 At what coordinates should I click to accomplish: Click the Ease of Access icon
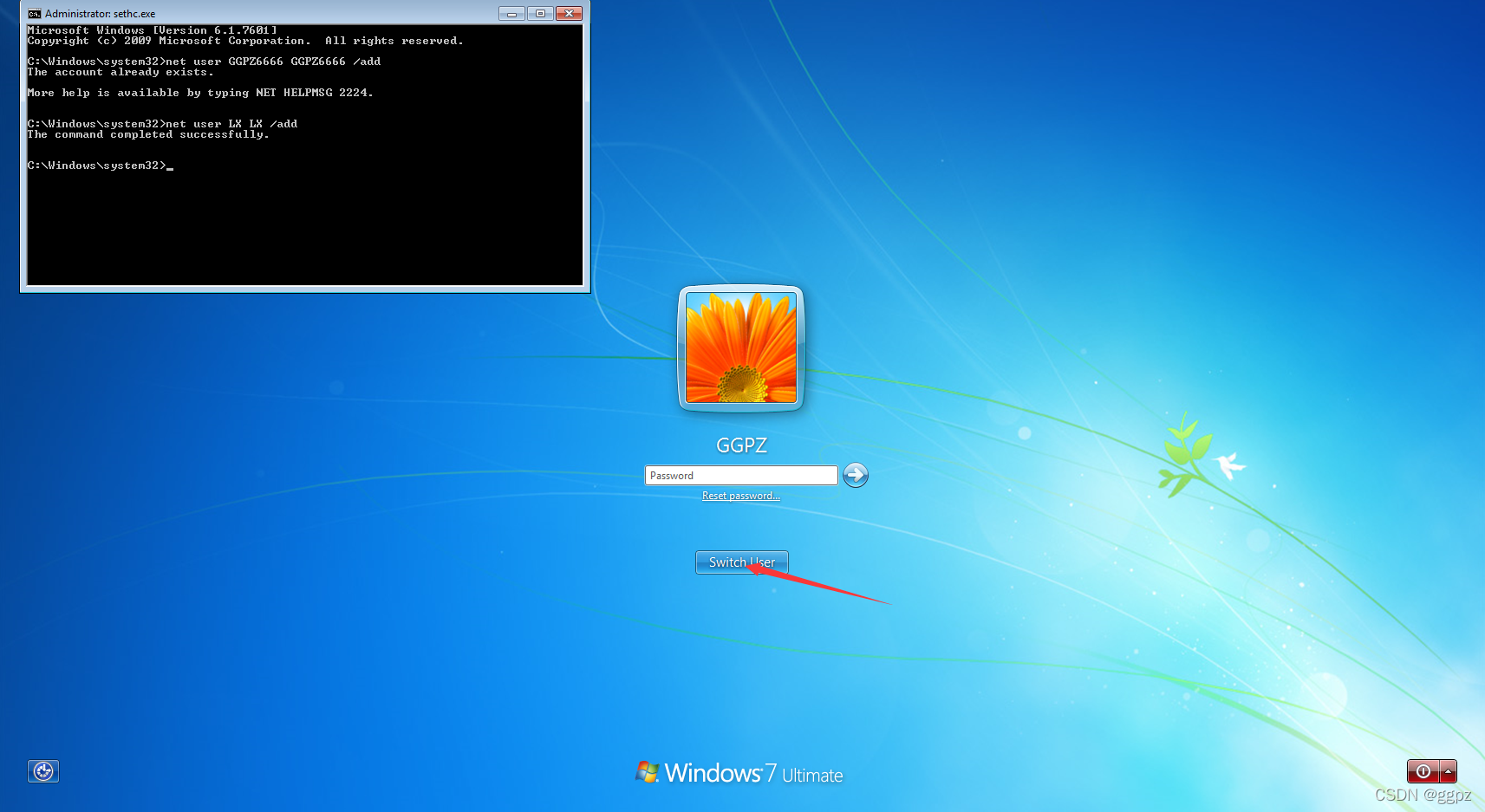pos(43,771)
